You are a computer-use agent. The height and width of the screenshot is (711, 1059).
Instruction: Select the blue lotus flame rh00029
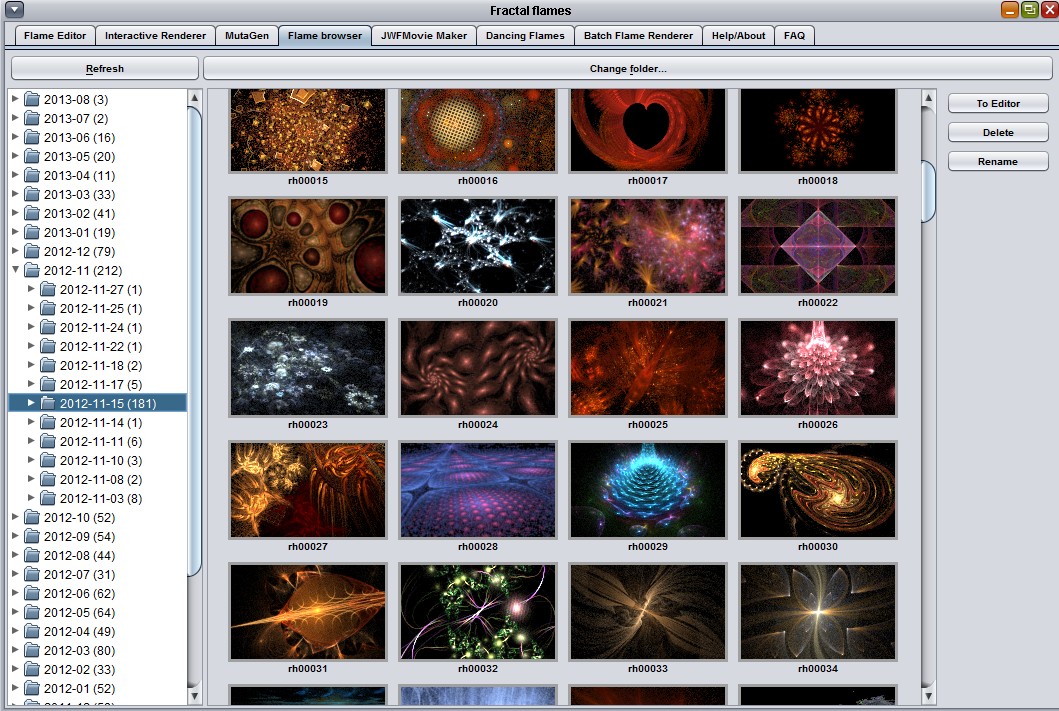point(647,490)
